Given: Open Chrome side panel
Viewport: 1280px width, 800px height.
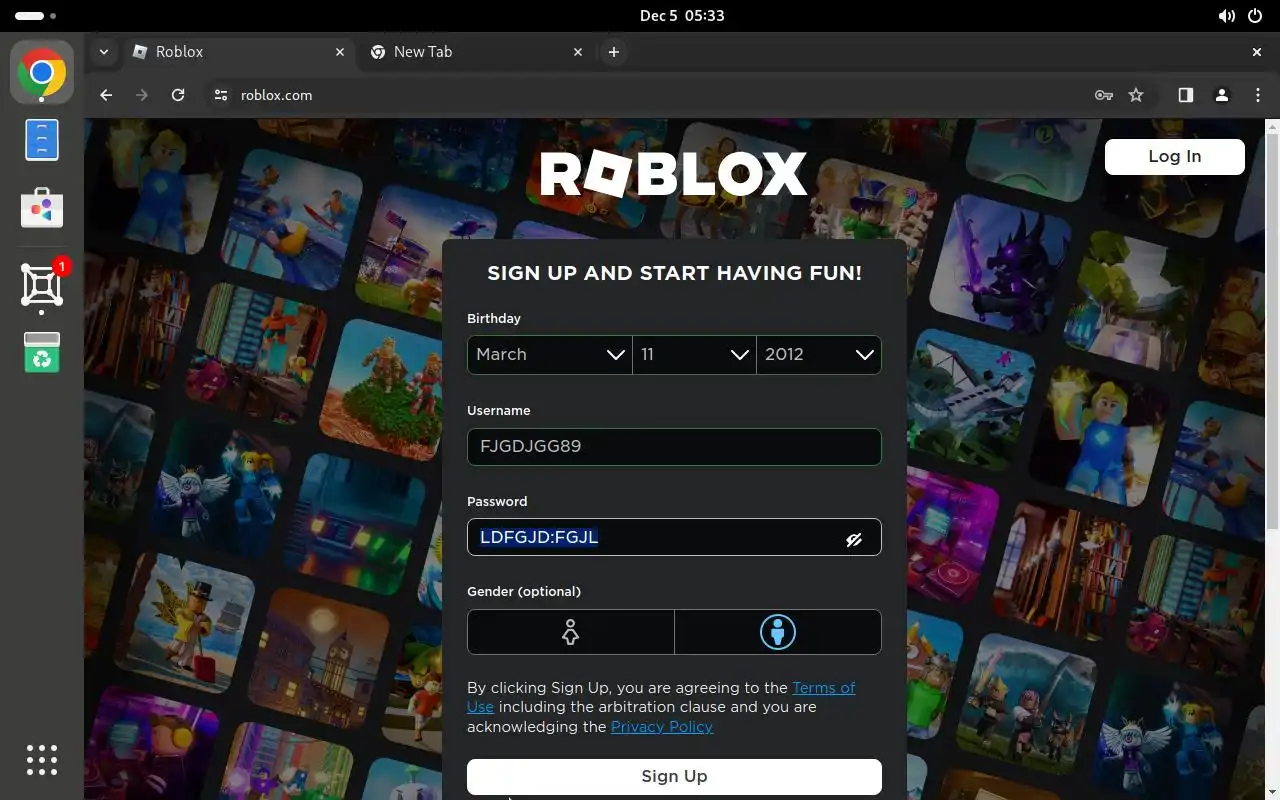Looking at the screenshot, I should tap(1185, 95).
